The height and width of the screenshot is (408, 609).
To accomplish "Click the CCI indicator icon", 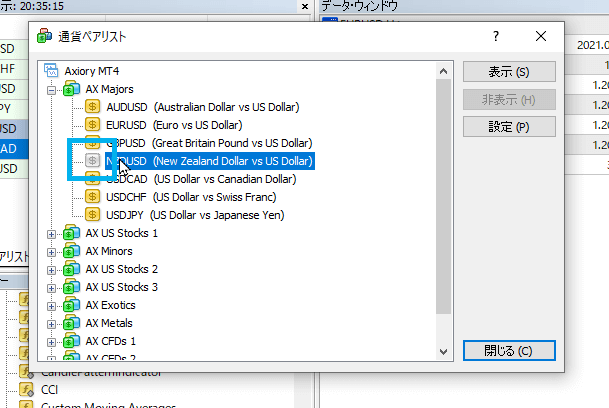I will coord(25,389).
